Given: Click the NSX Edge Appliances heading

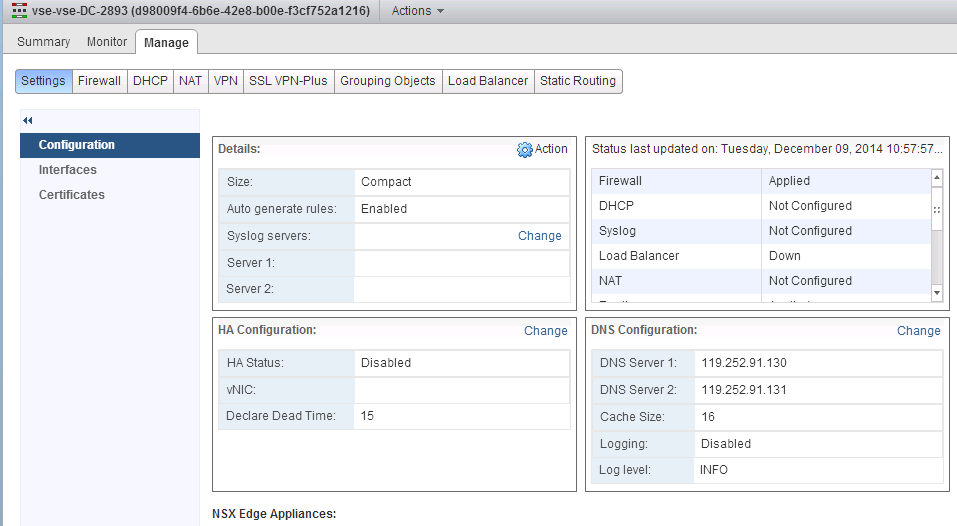Looking at the screenshot, I should pos(274,514).
